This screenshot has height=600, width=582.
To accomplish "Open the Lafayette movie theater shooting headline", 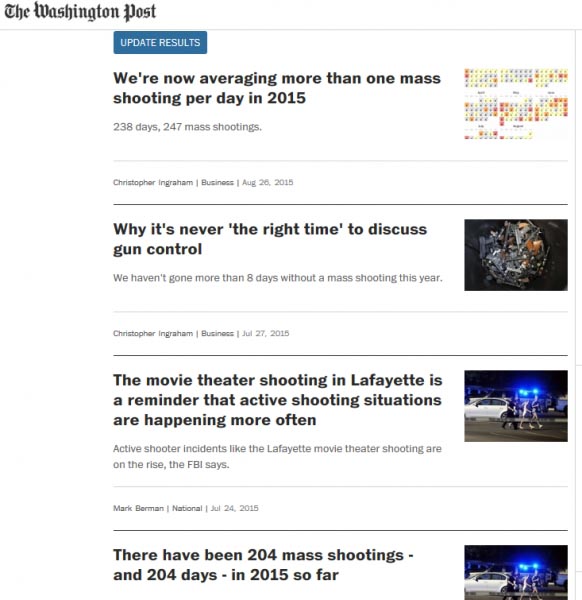I will pyautogui.click(x=278, y=400).
